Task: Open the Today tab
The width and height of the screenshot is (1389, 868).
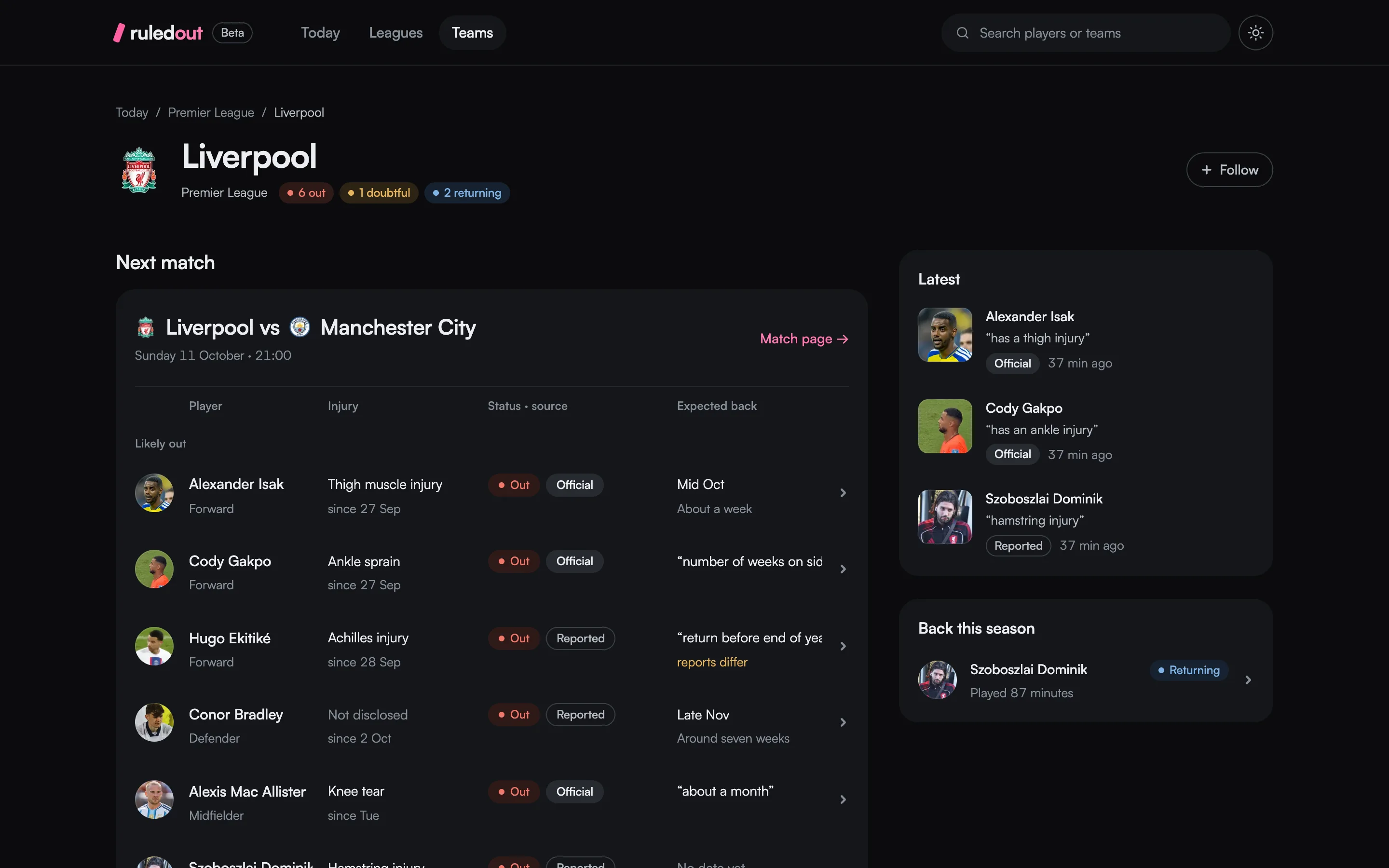Action: pos(320,33)
